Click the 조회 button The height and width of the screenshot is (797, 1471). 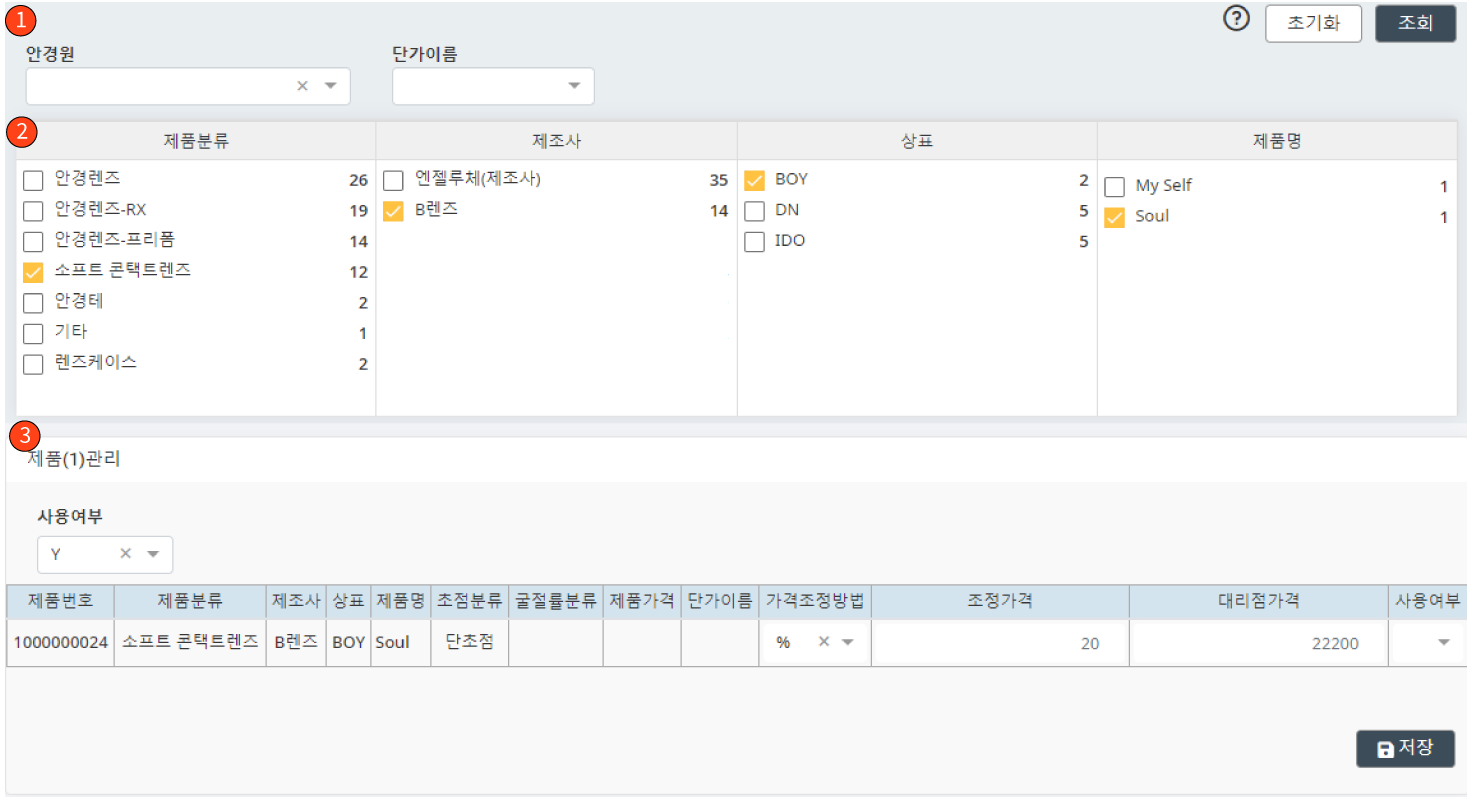click(1415, 23)
